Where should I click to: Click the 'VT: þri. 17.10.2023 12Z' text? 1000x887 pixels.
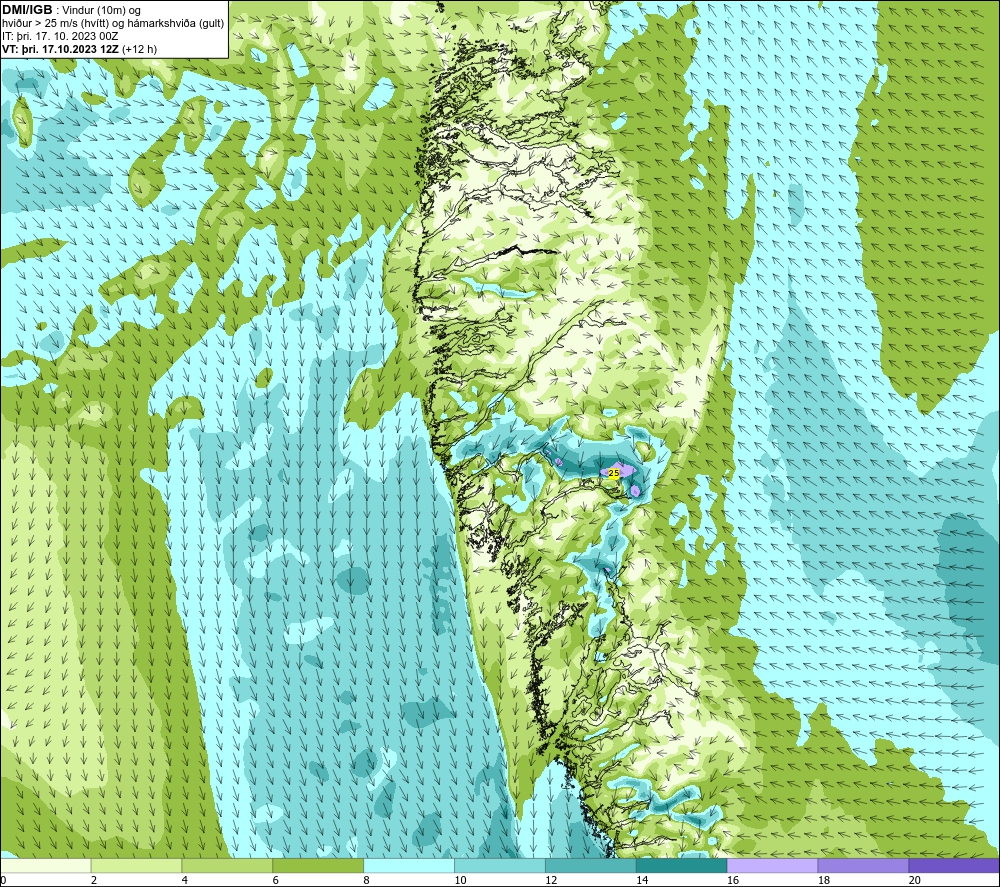click(61, 49)
